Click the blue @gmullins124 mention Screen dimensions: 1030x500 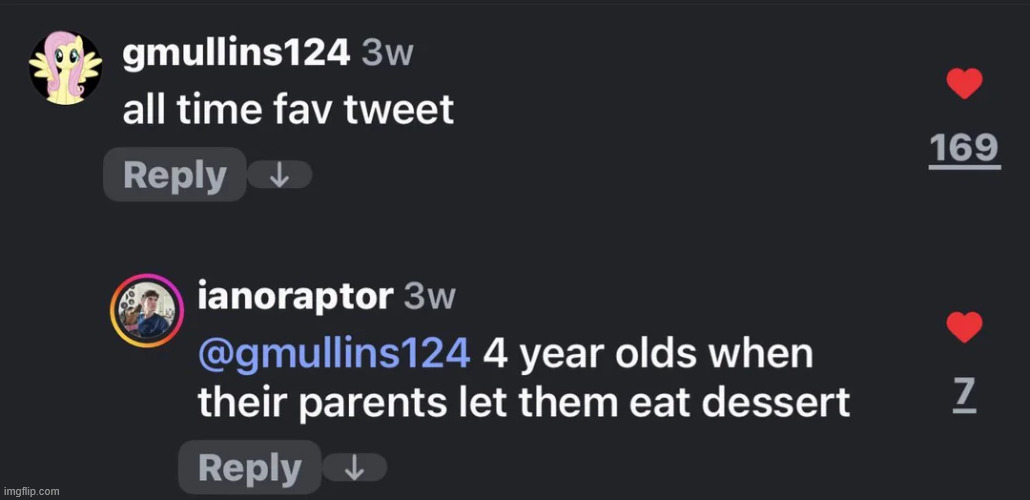(x=334, y=353)
